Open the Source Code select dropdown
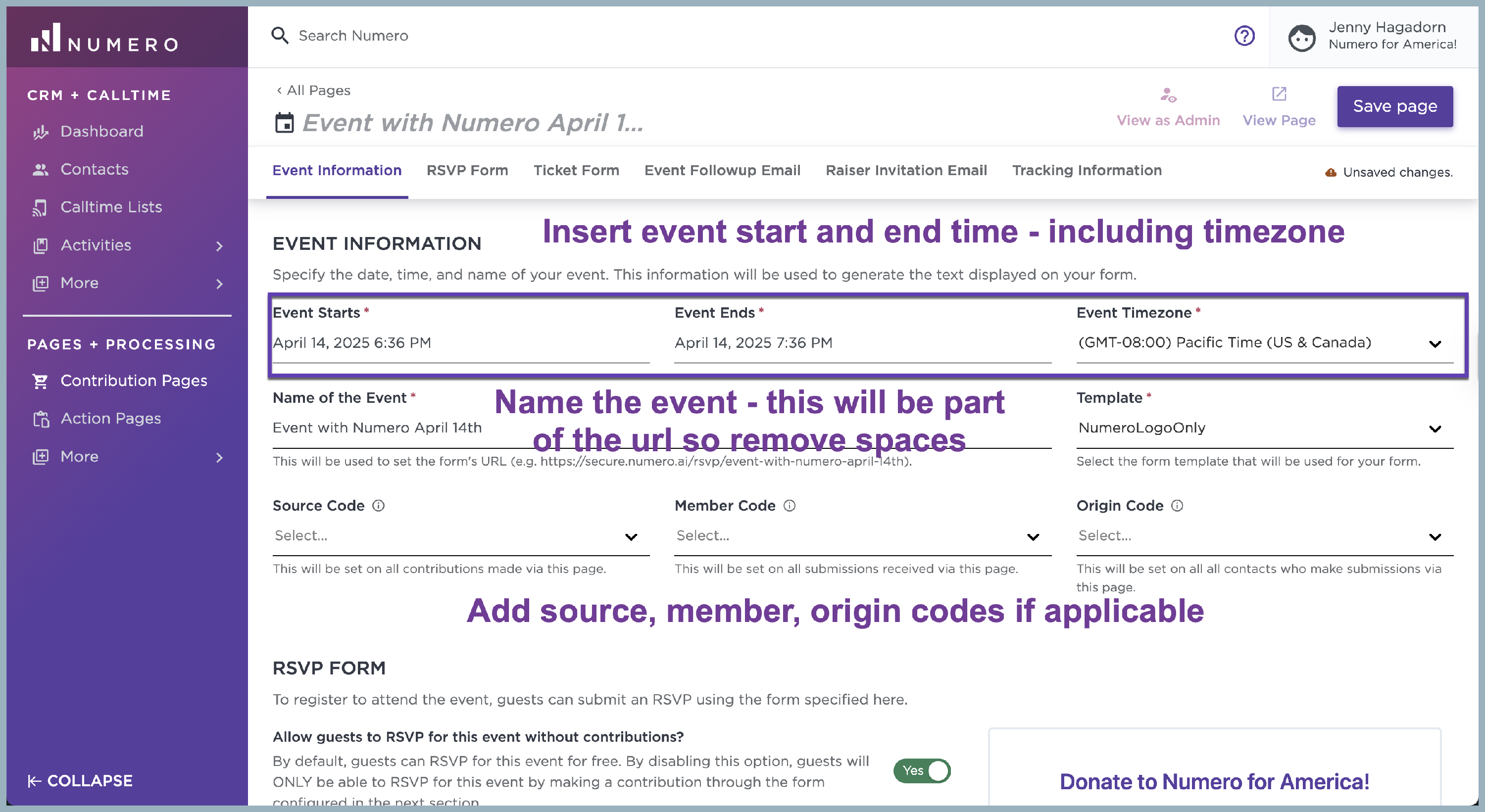1485x812 pixels. pyautogui.click(x=461, y=536)
